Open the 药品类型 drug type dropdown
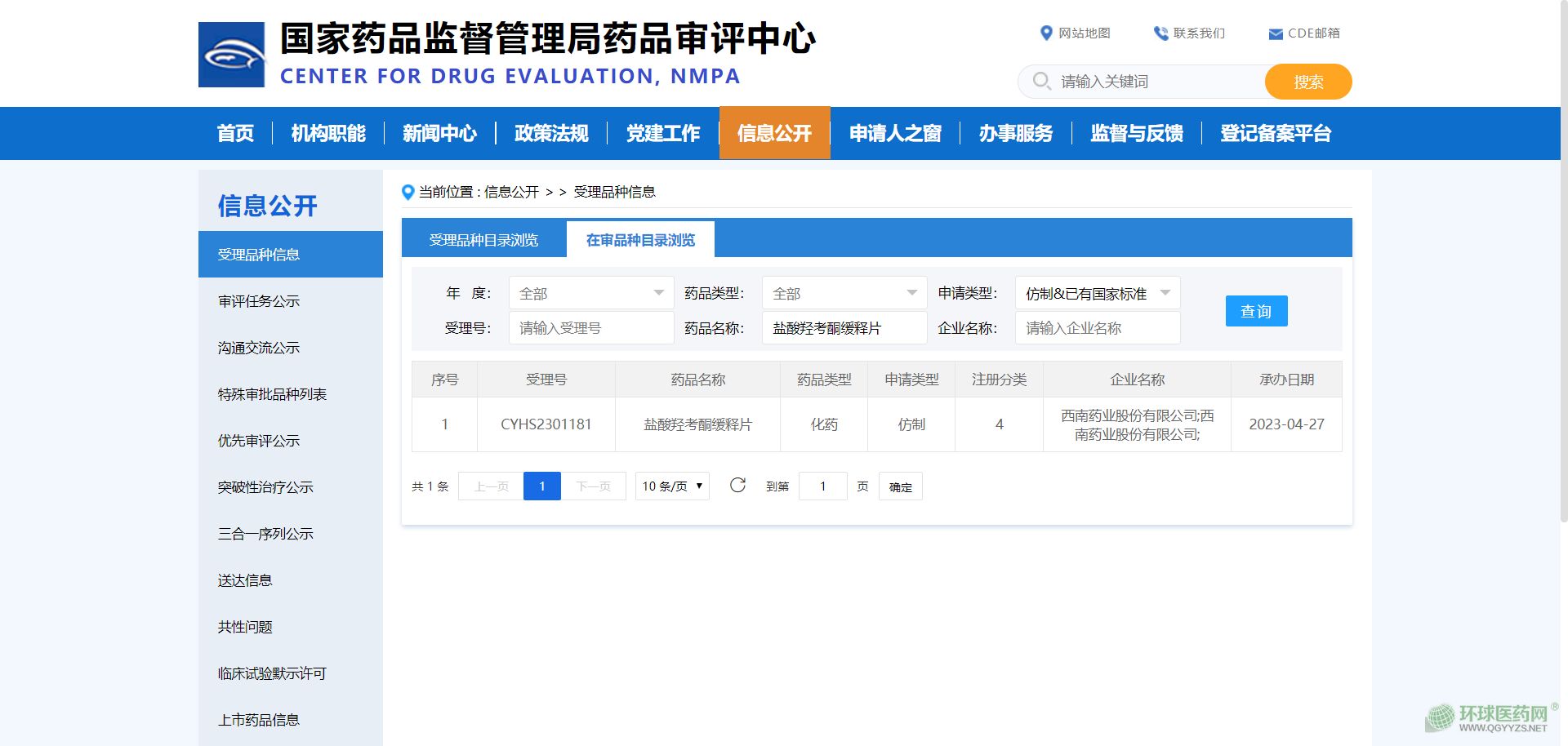Screen dimensions: 1568x746 (x=844, y=293)
